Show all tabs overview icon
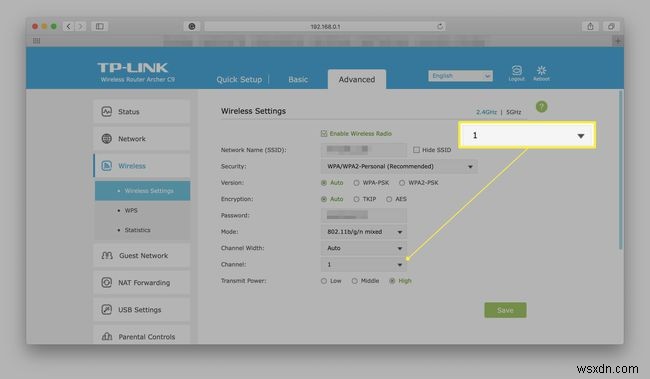Image resolution: width=650 pixels, height=379 pixels. point(611,27)
